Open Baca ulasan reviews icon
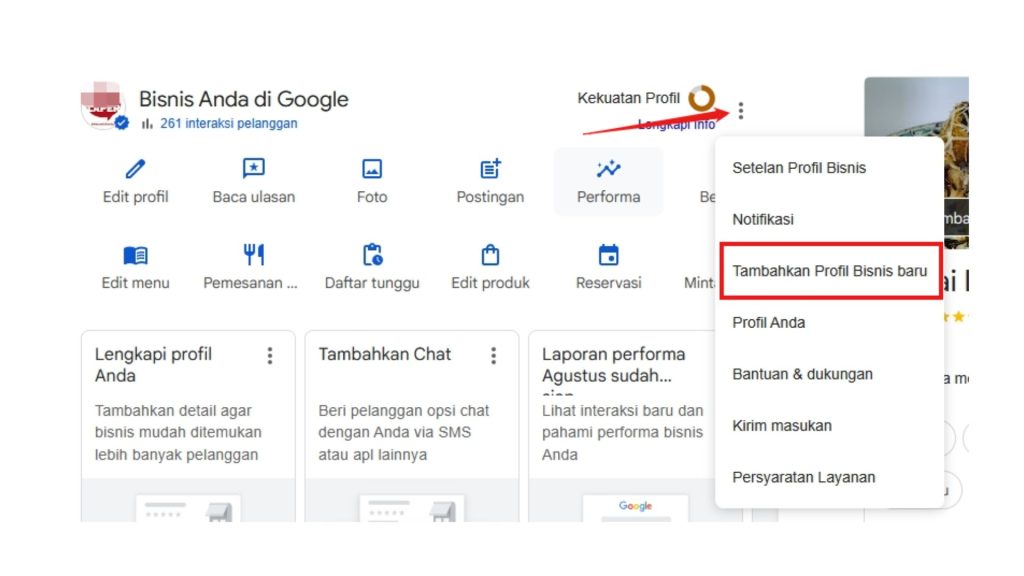This screenshot has width=1024, height=576. [x=254, y=169]
